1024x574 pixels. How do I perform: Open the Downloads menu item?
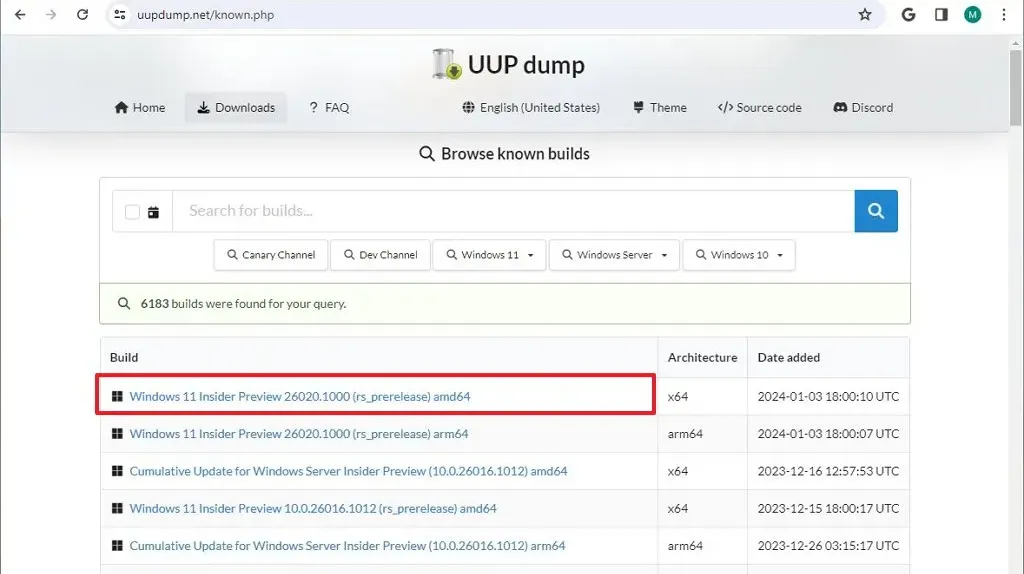coord(236,108)
